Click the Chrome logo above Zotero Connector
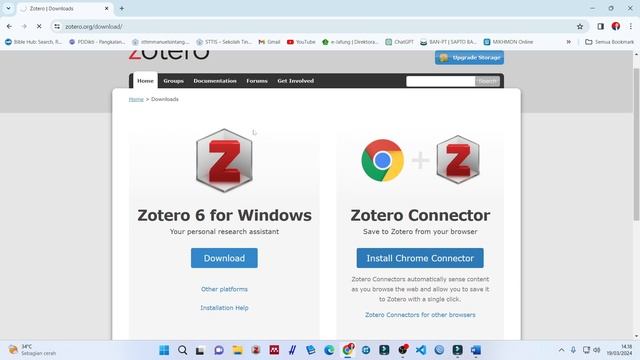The image size is (640, 360). point(382,160)
